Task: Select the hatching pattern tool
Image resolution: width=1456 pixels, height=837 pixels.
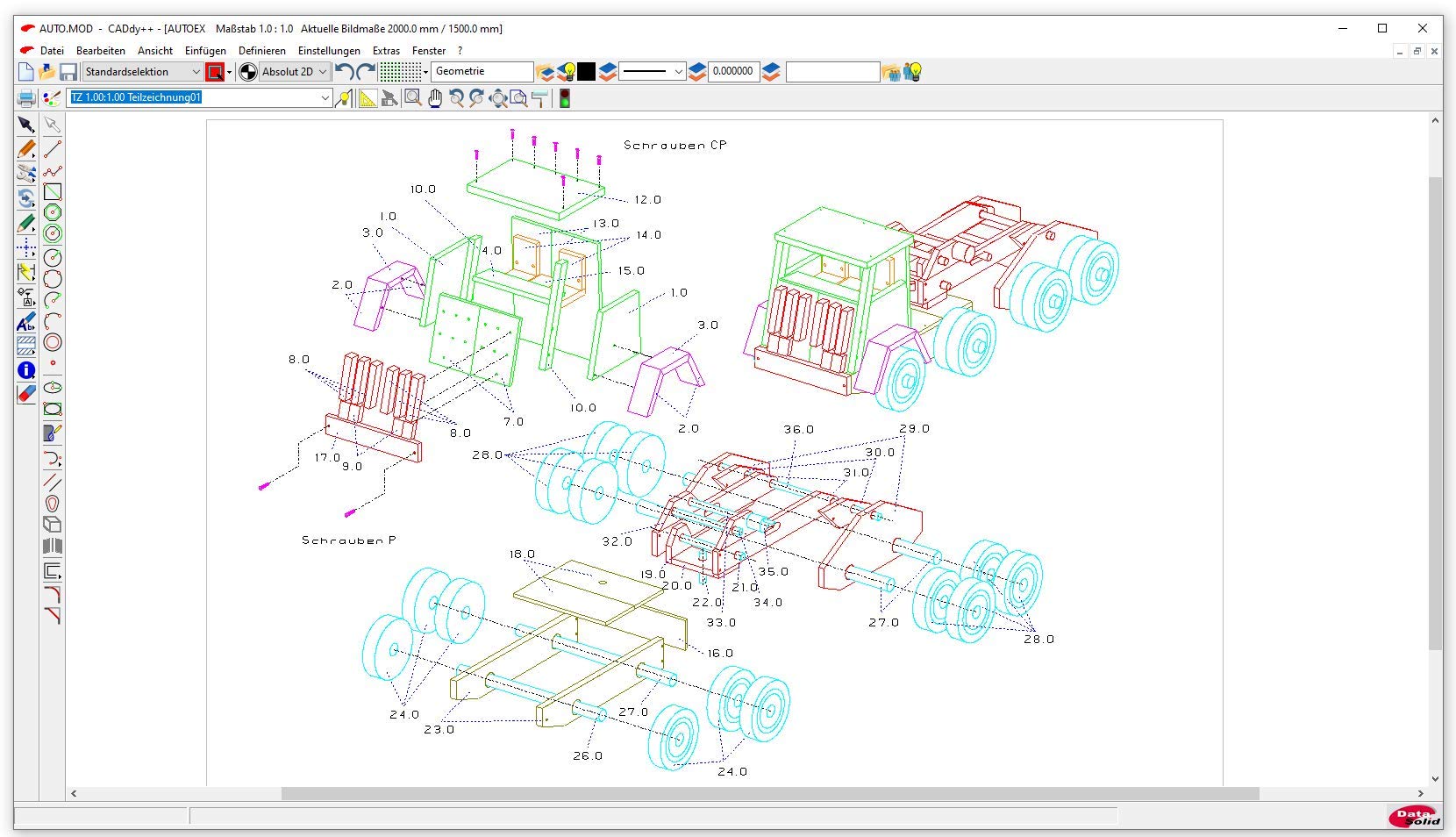Action: [26, 346]
